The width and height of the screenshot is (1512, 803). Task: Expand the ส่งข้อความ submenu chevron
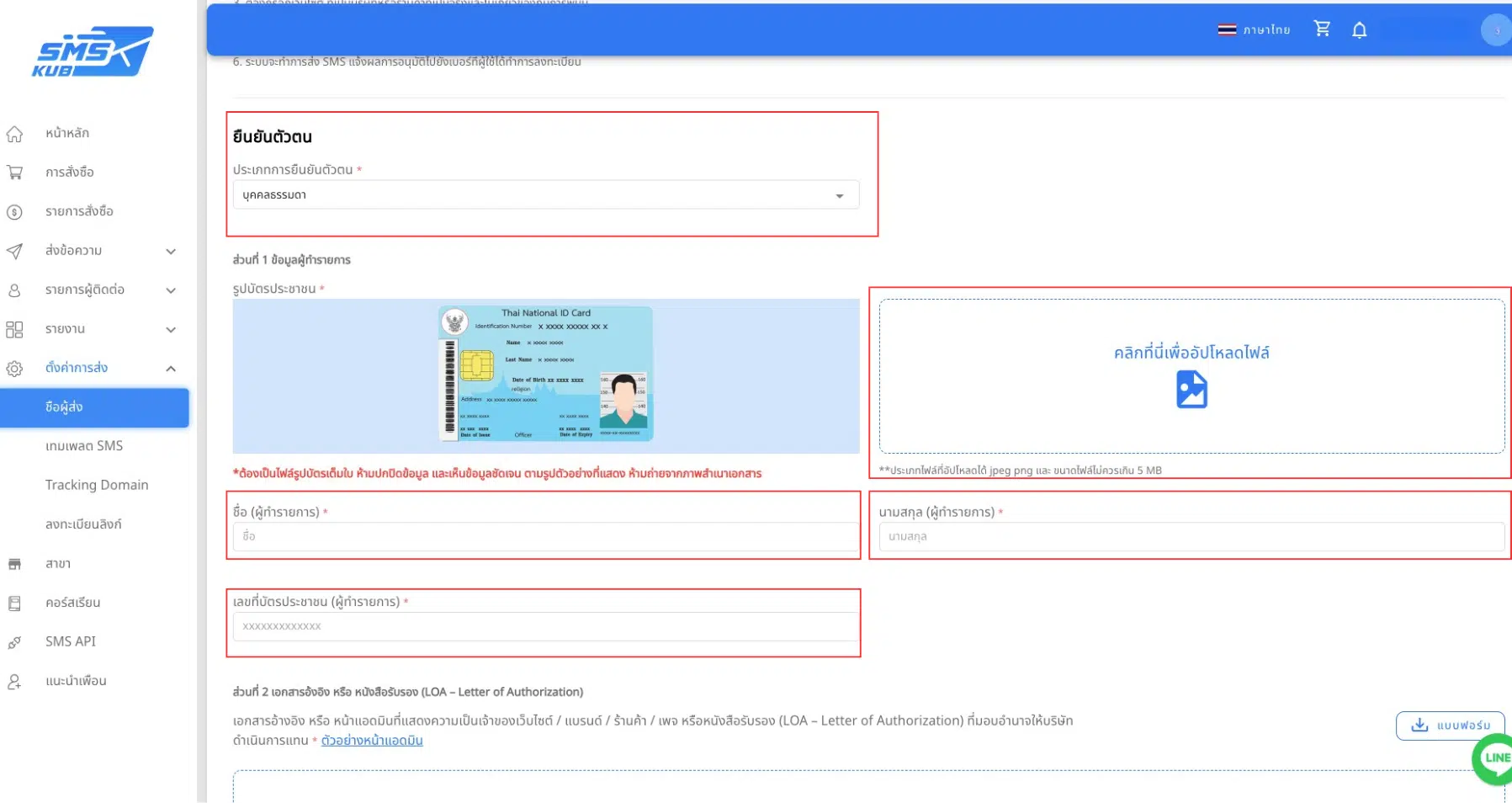171,252
